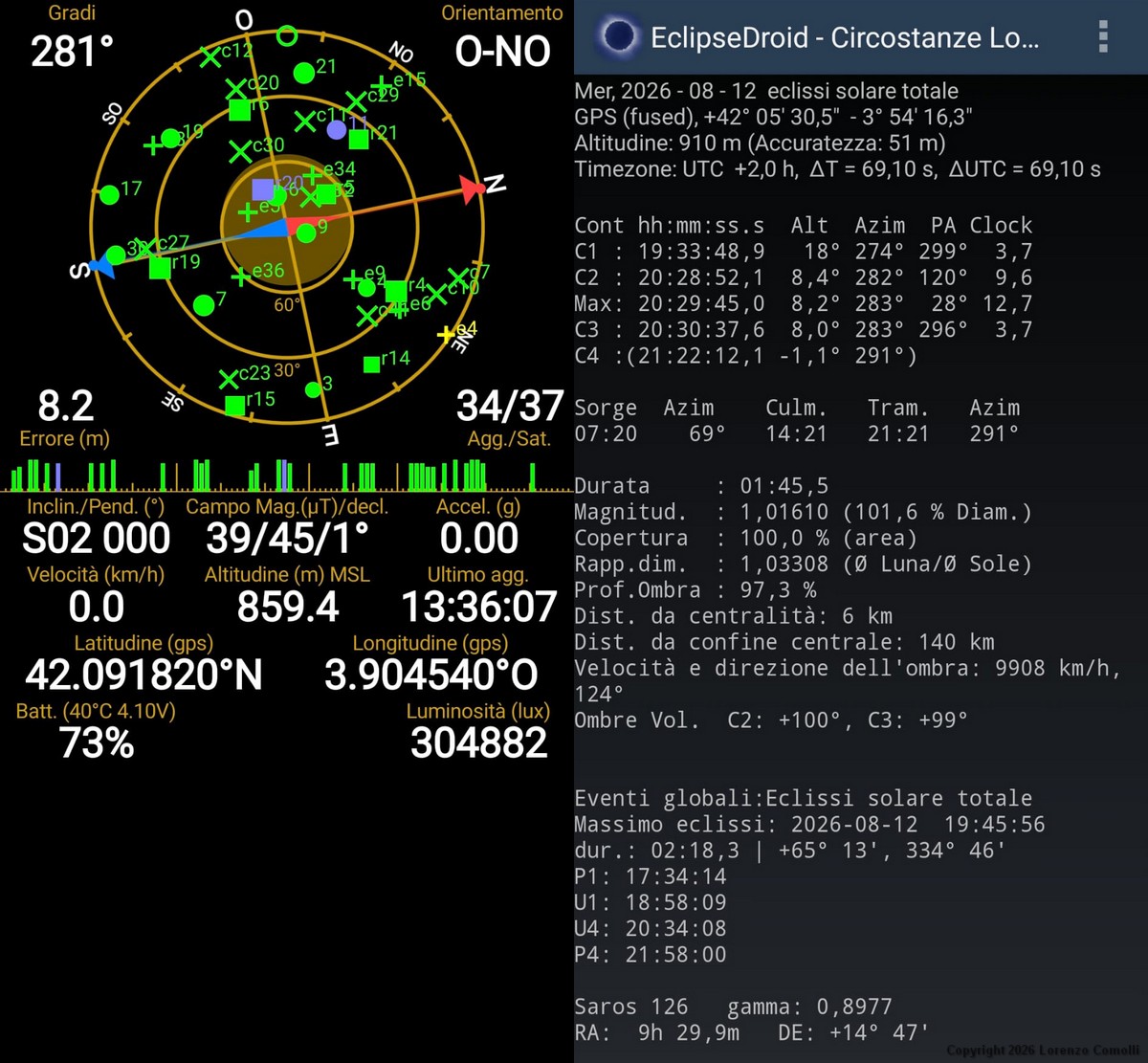Select BeiDou c11 cross marker
1148x1063 pixels.
pos(305,122)
